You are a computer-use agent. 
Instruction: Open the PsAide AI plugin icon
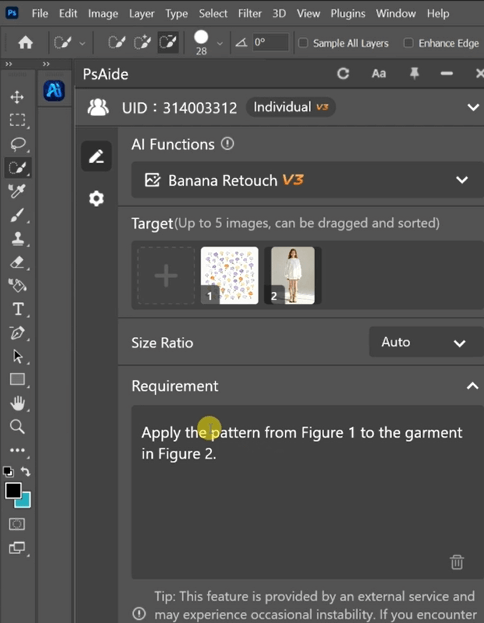click(x=54, y=91)
